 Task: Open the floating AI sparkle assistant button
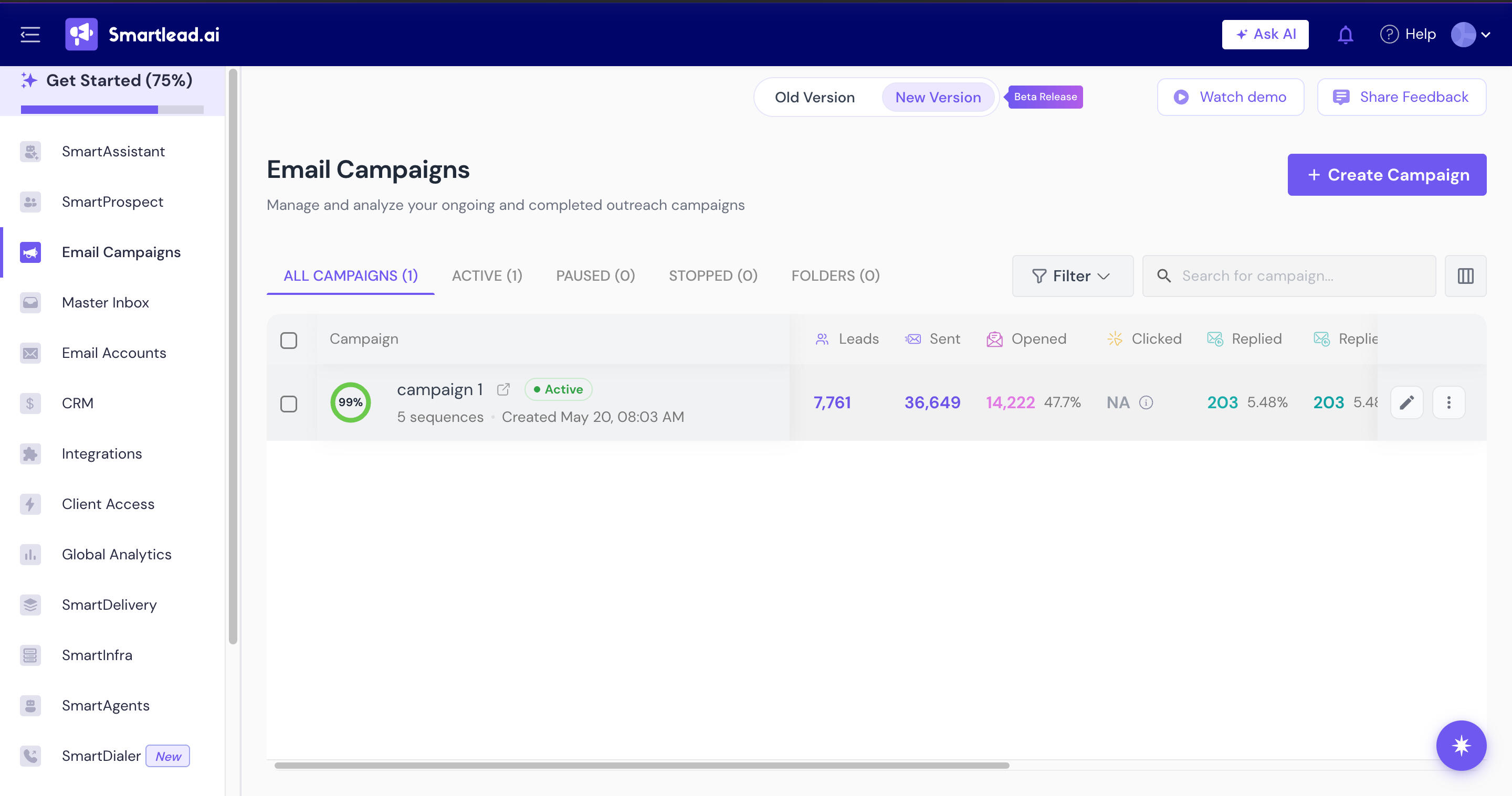(1461, 745)
